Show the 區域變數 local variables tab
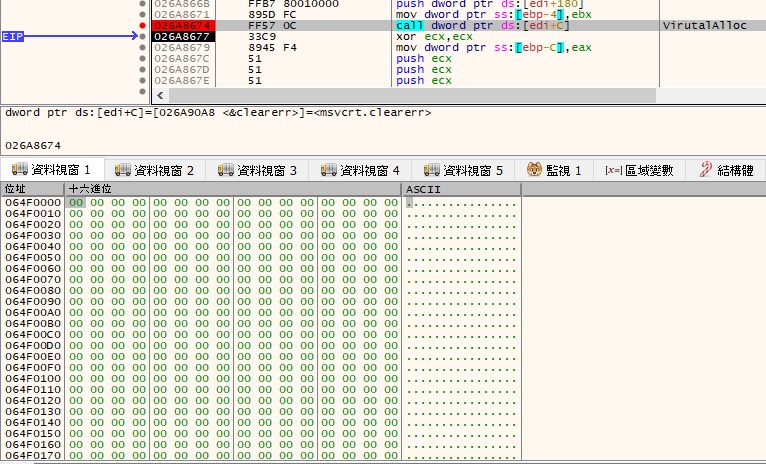 [x=639, y=170]
